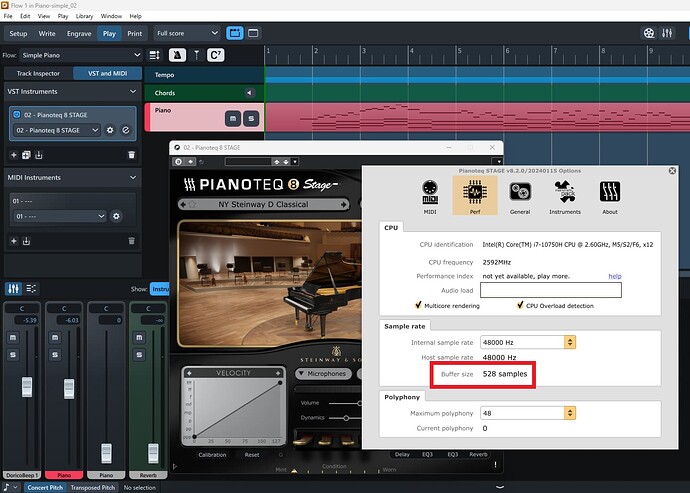The height and width of the screenshot is (493, 690).
Task: Toggle the lower zone panel button
Action: [x=253, y=33]
